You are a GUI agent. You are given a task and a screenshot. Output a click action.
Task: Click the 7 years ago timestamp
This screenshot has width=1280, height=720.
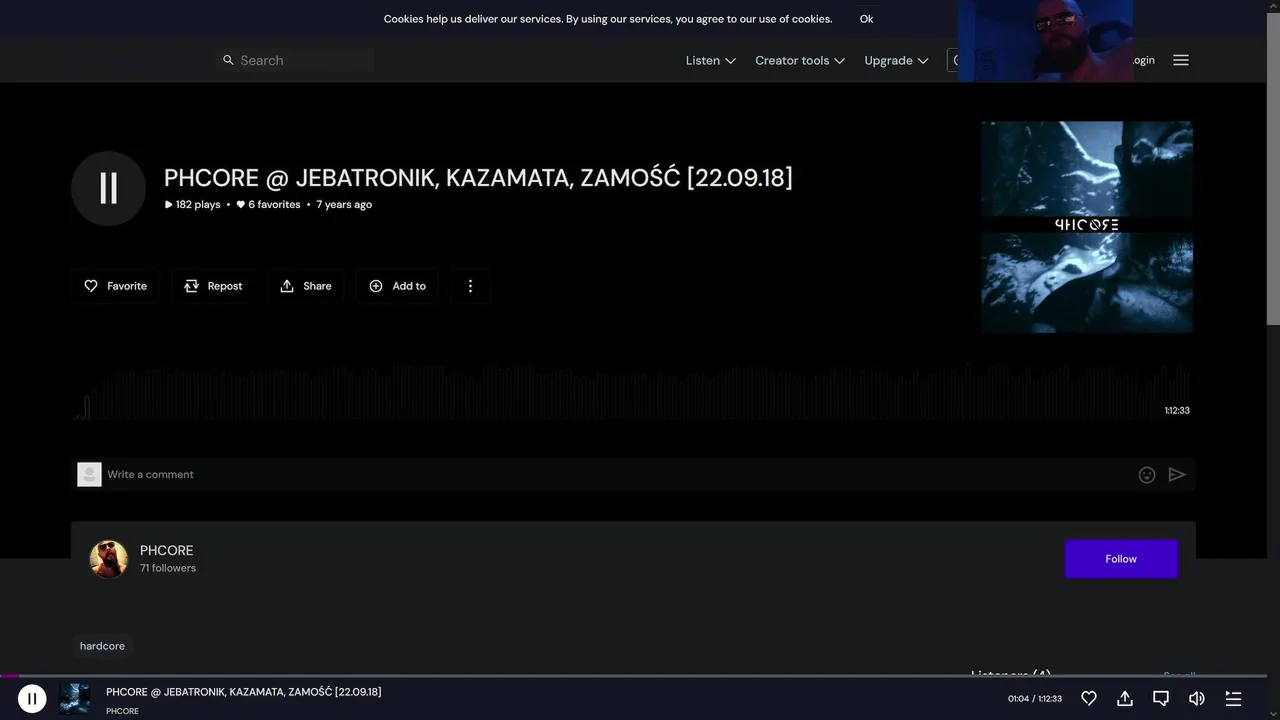[344, 204]
